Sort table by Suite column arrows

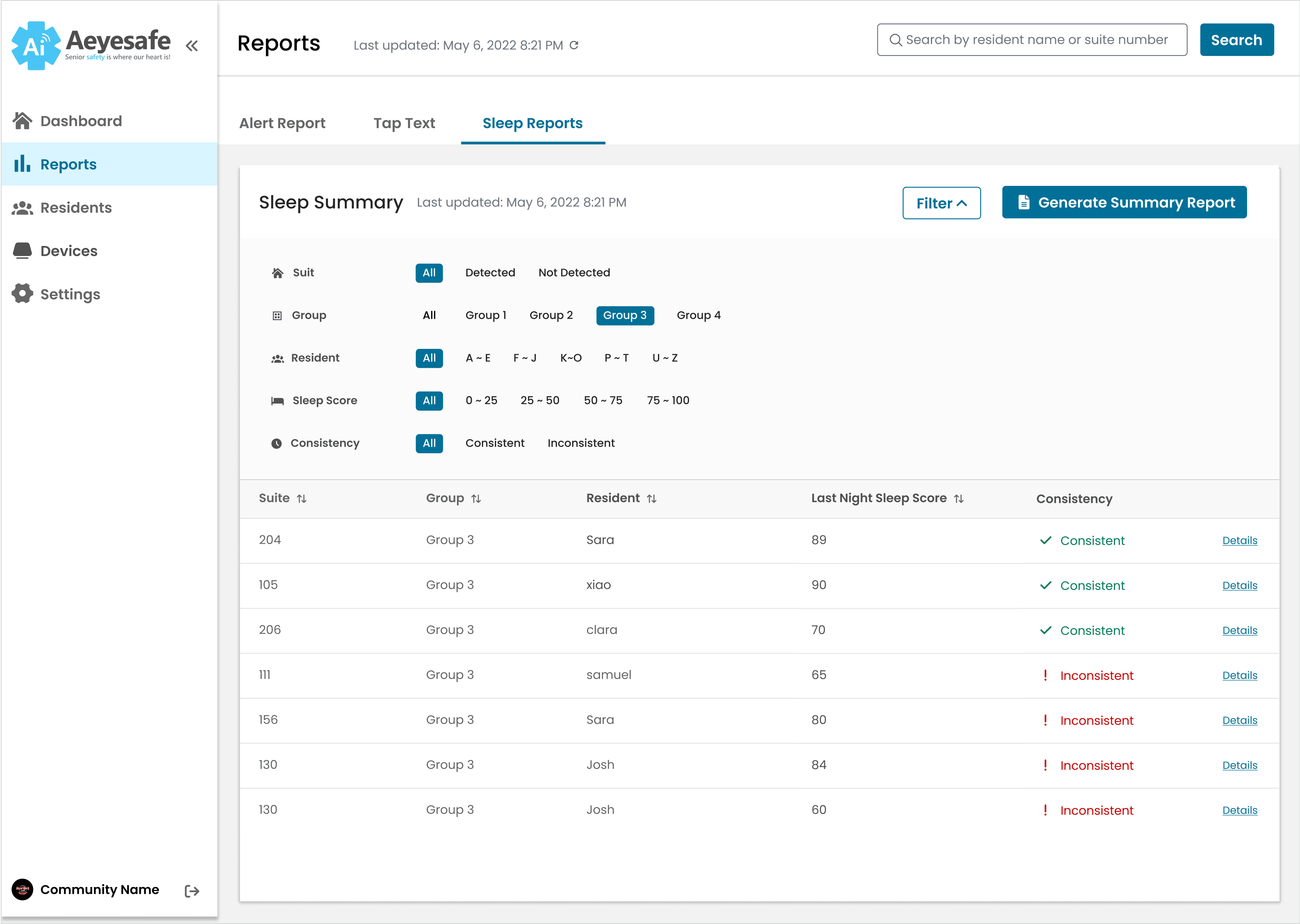coord(302,499)
